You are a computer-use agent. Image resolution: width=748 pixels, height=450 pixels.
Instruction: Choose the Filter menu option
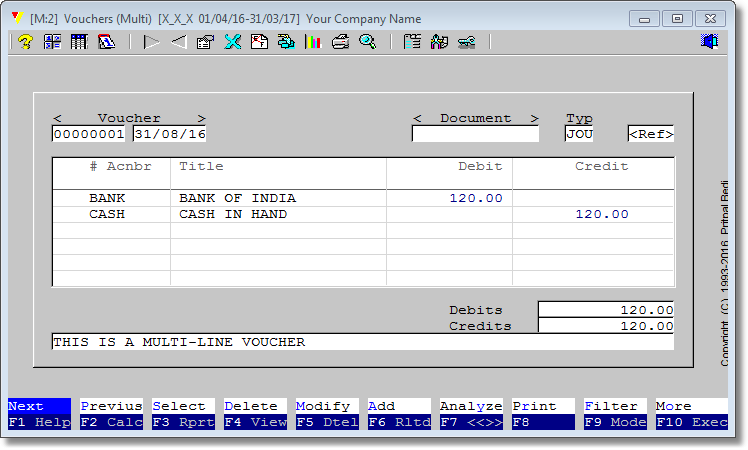pos(615,406)
